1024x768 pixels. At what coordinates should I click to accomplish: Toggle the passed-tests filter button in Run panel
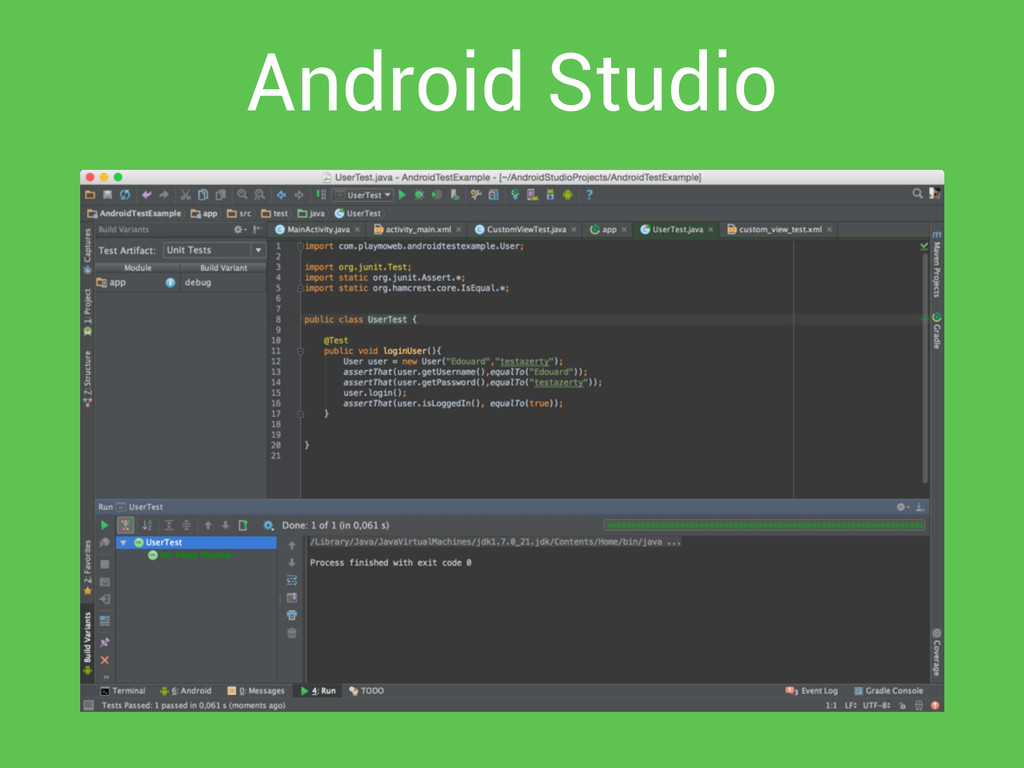click(x=125, y=525)
